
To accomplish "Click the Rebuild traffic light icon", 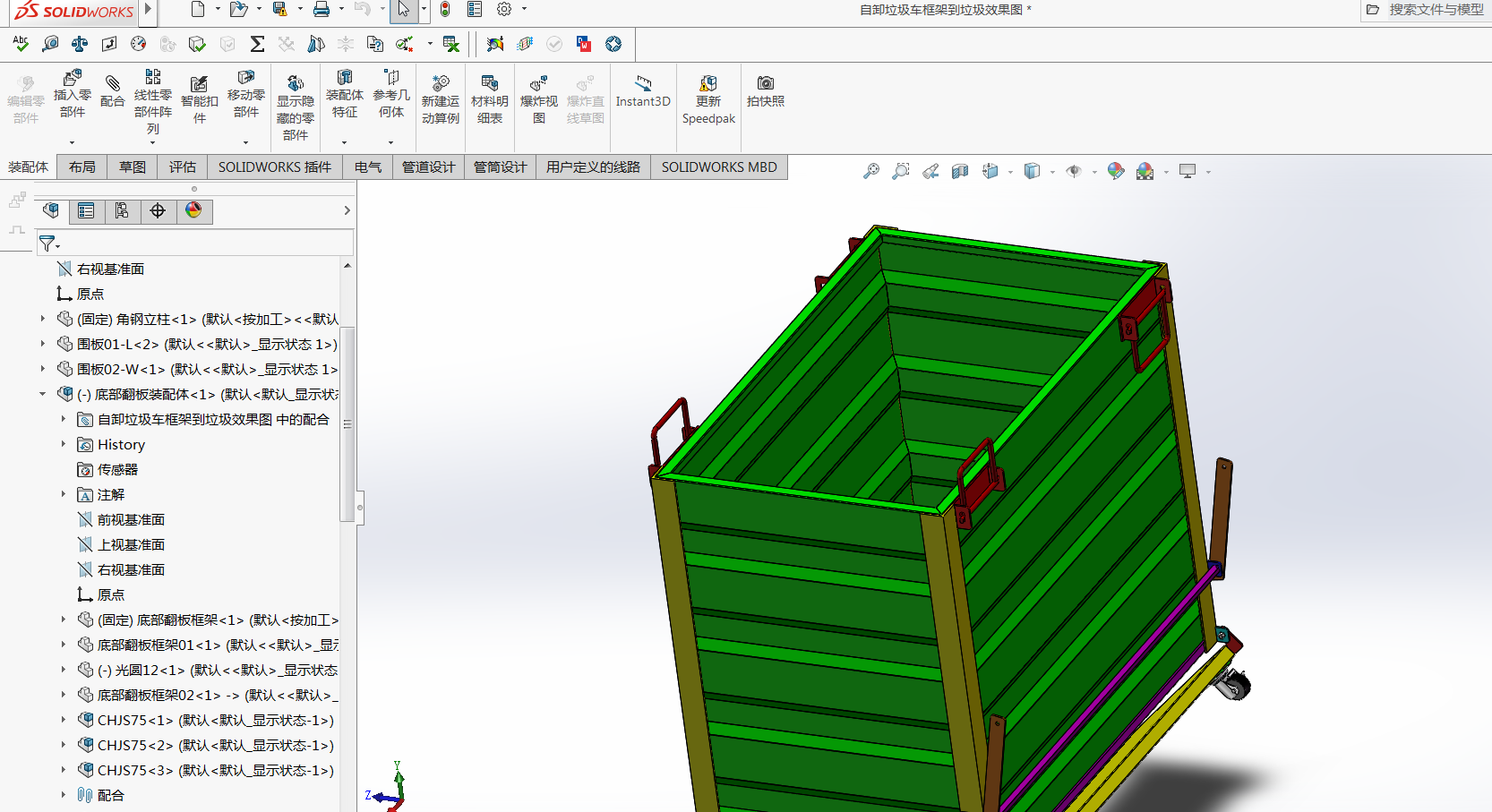I will [x=445, y=10].
